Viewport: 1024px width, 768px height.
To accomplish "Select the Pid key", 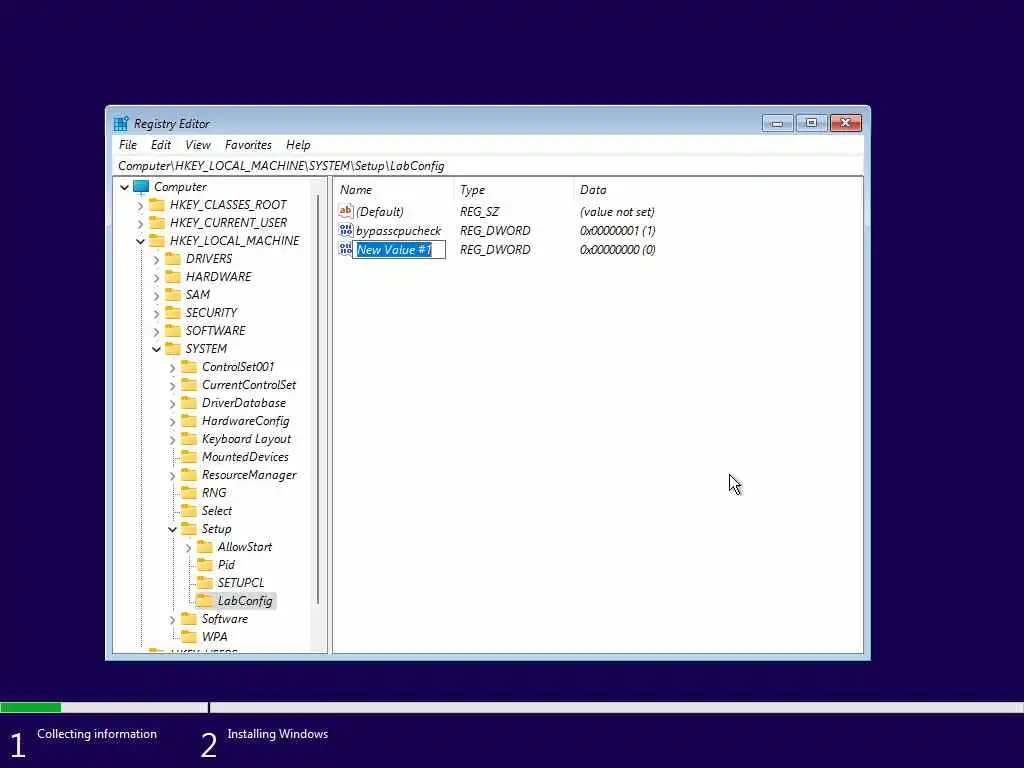I will point(226,565).
